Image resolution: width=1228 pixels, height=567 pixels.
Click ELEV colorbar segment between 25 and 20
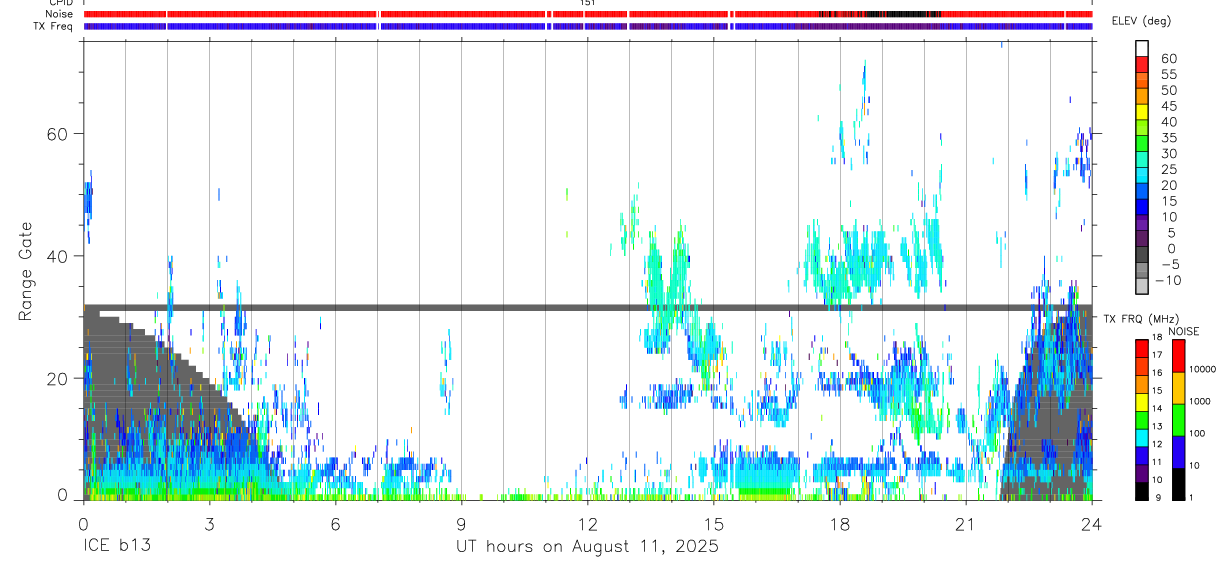[1142, 176]
